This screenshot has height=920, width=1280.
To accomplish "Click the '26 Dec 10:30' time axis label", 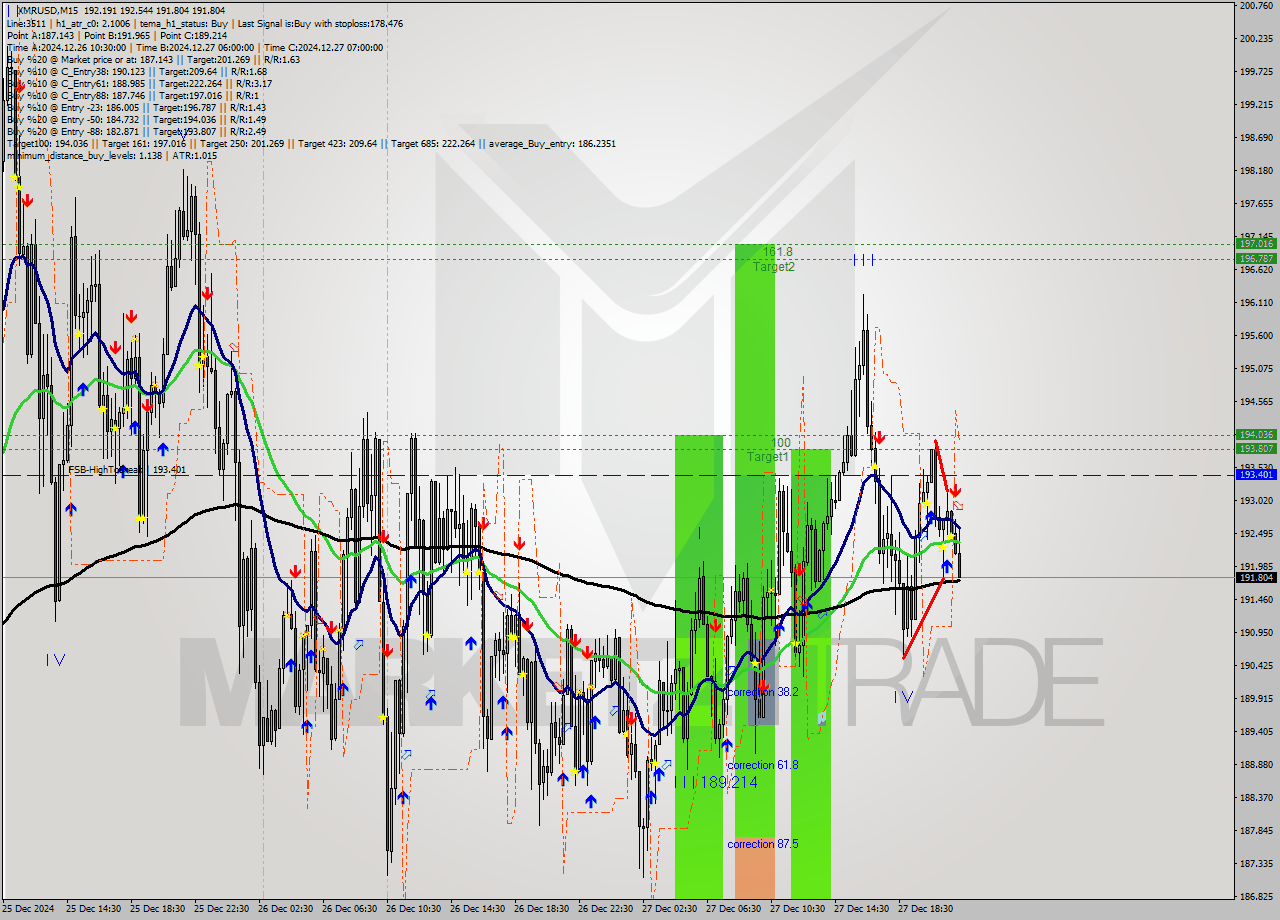I will pyautogui.click(x=414, y=909).
